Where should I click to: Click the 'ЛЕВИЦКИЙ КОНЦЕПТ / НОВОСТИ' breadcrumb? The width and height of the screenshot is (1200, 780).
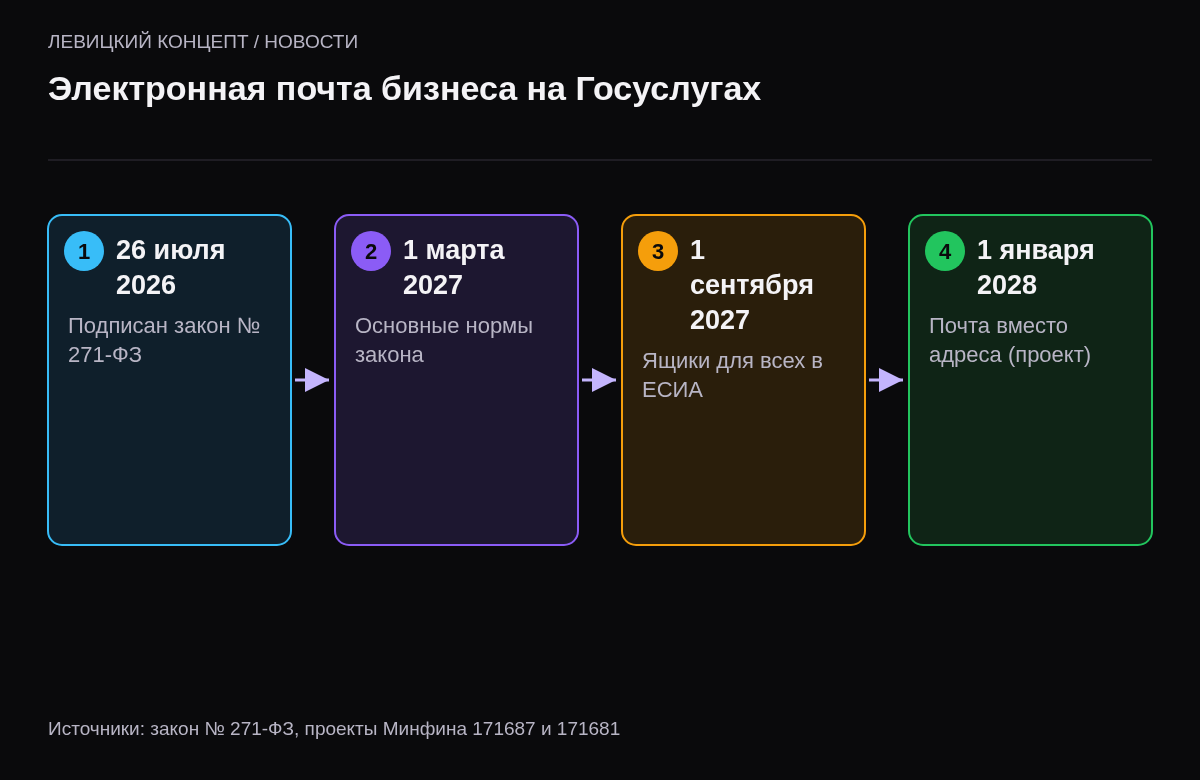(x=203, y=42)
